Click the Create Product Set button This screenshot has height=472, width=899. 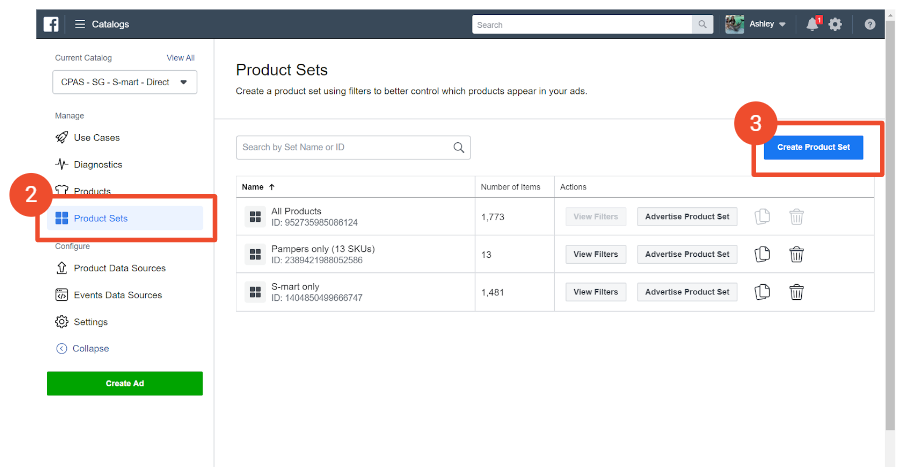click(x=813, y=147)
